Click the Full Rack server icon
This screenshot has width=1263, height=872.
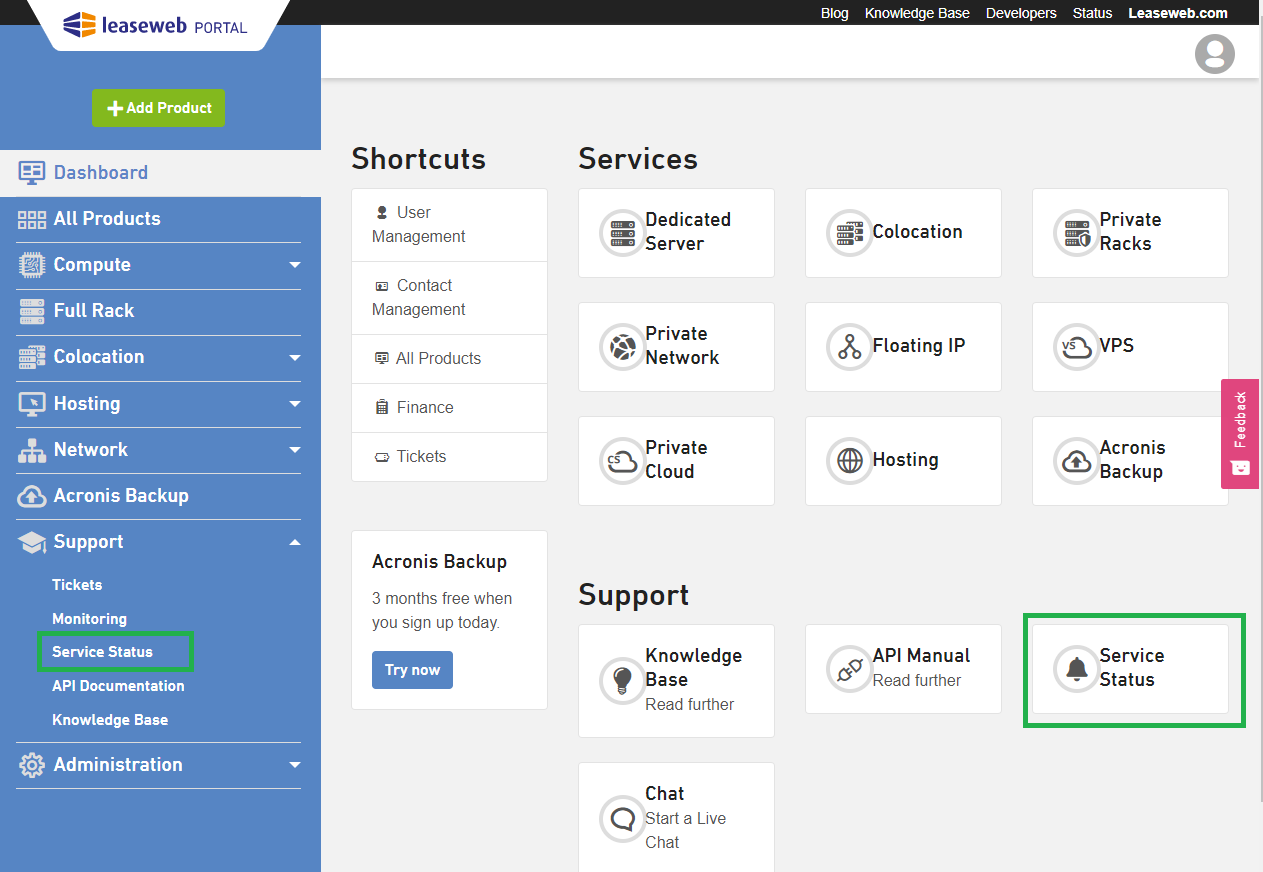click(32, 311)
